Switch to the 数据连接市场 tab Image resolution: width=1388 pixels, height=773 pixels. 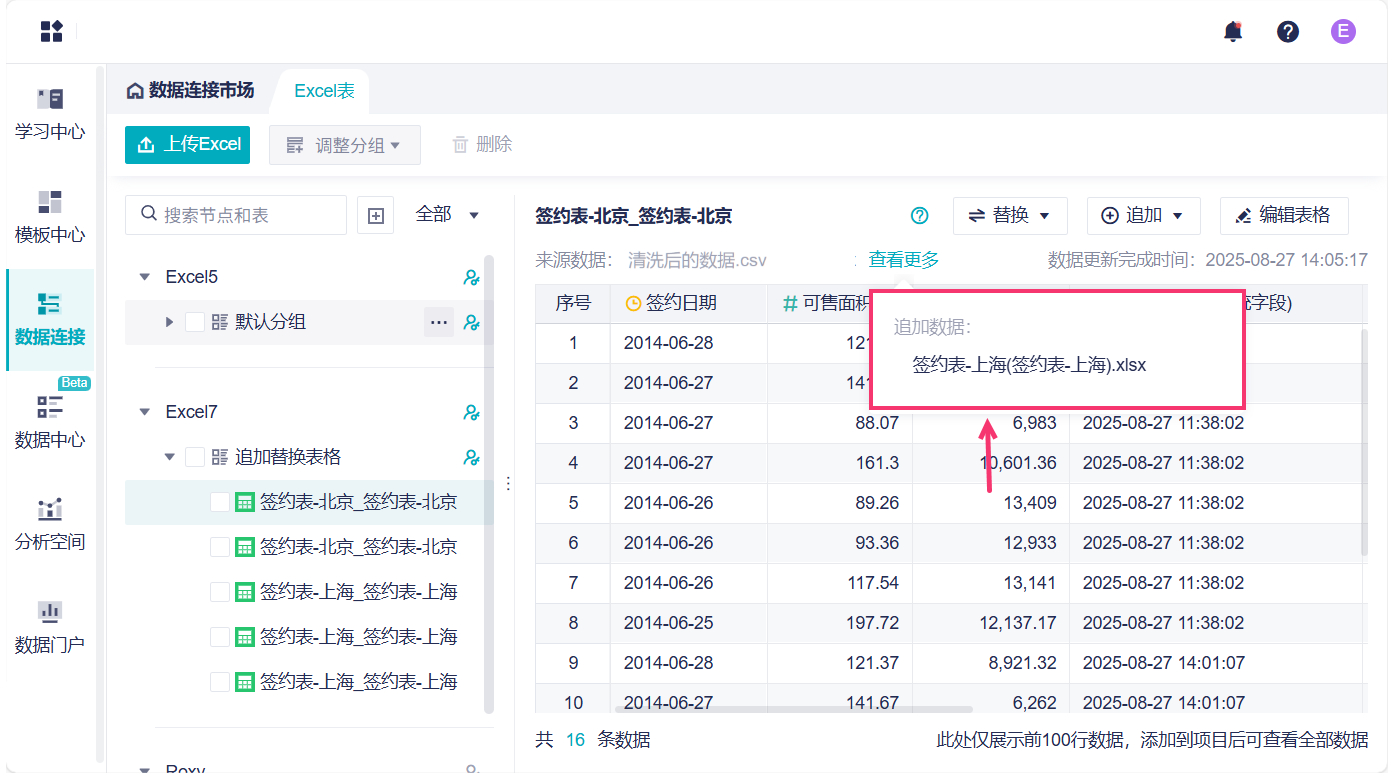190,91
